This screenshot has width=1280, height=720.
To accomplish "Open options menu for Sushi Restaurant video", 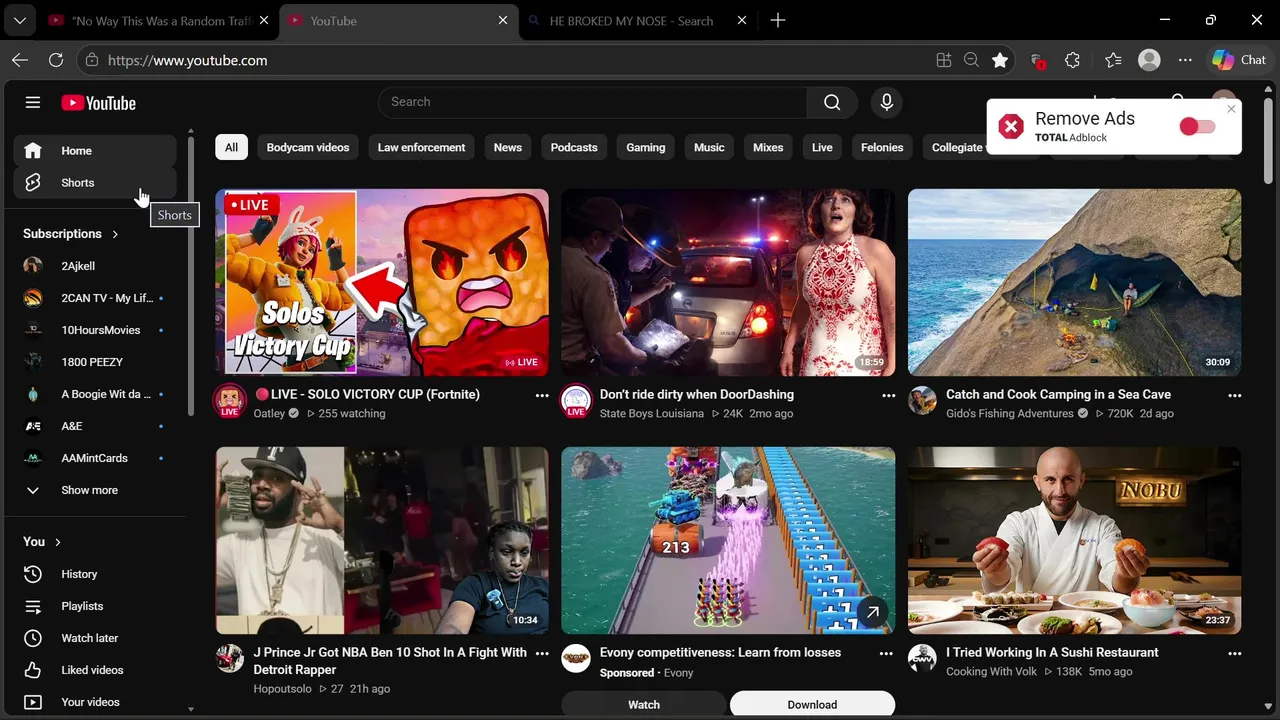I will pyautogui.click(x=1234, y=654).
